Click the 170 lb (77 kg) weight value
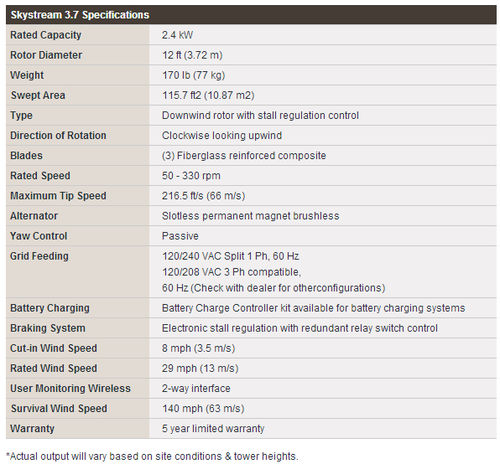Image resolution: width=500 pixels, height=464 pixels. (193, 75)
